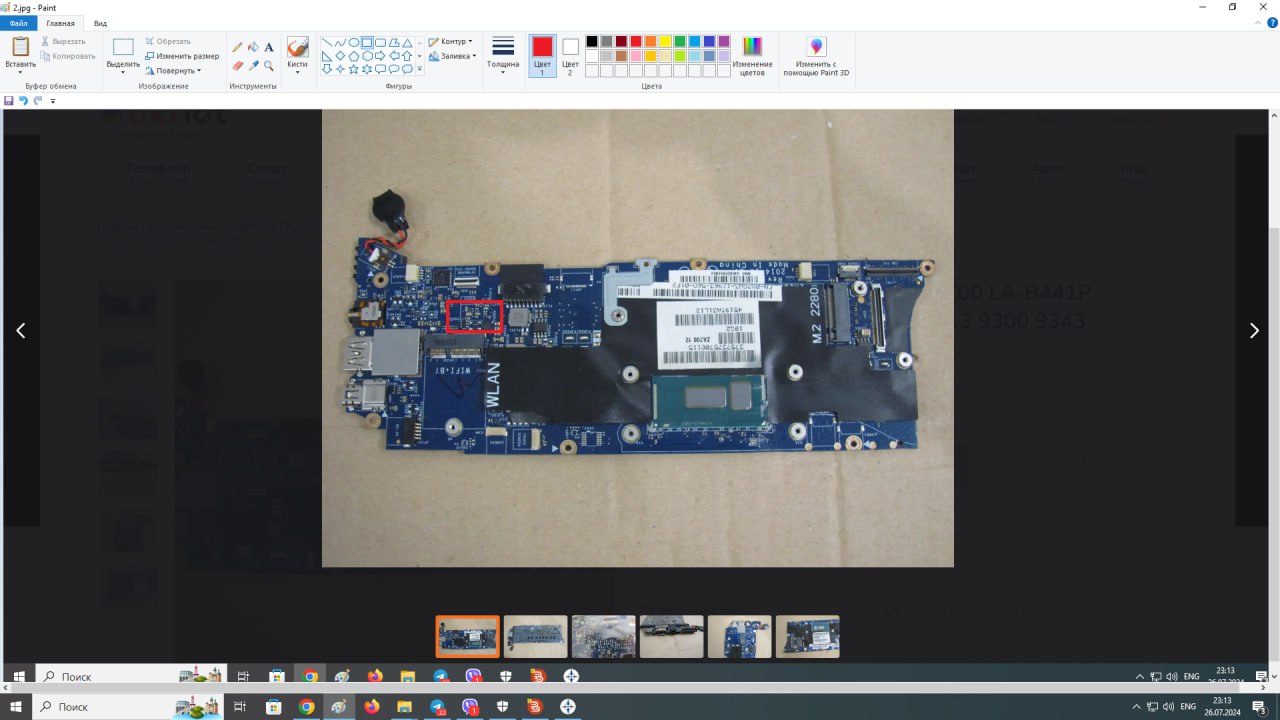Screen dimensions: 1280x720
Task: Click the Save icon in quick access toolbar
Action: coord(9,101)
